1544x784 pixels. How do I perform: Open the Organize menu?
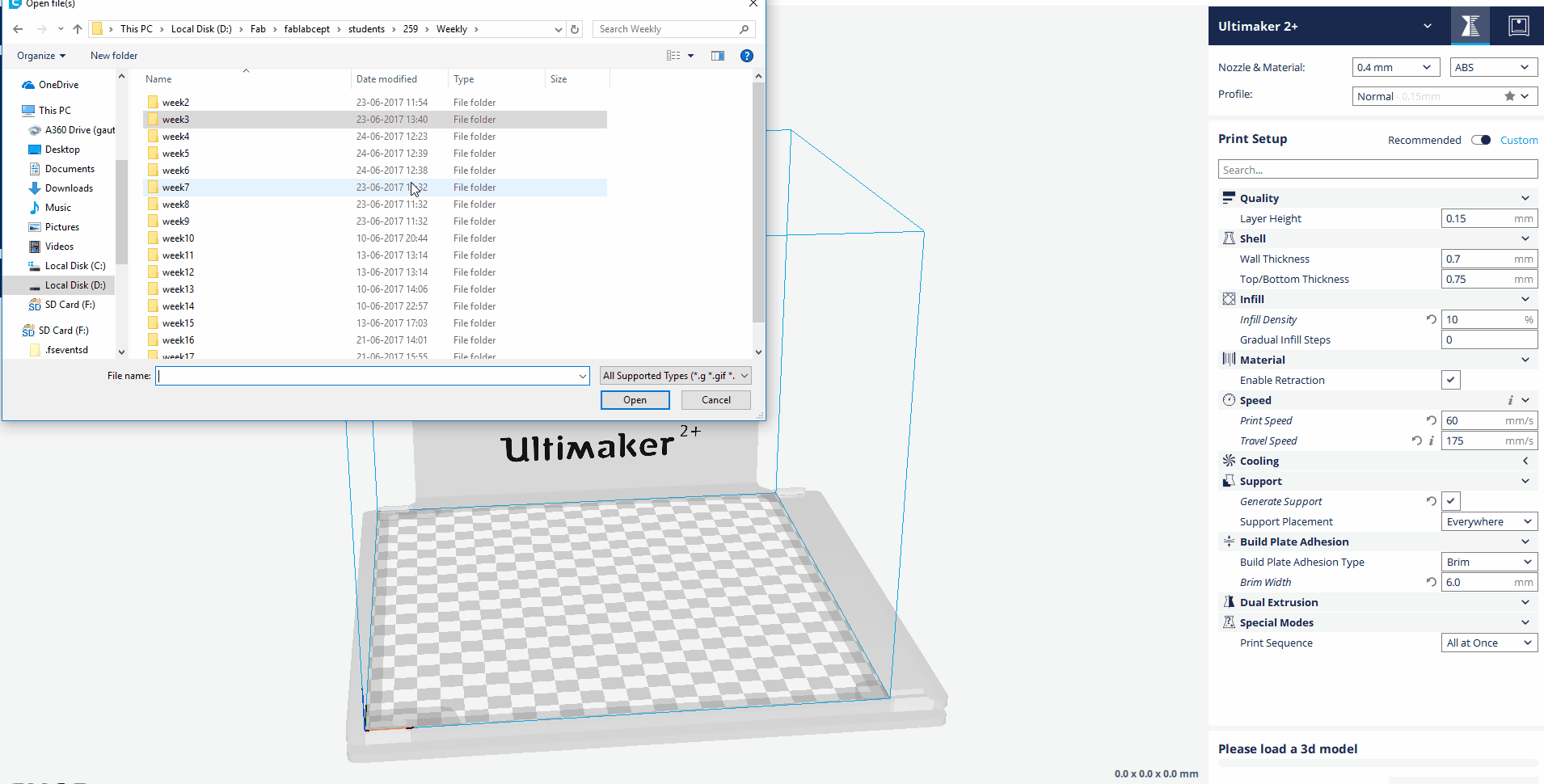pos(41,56)
